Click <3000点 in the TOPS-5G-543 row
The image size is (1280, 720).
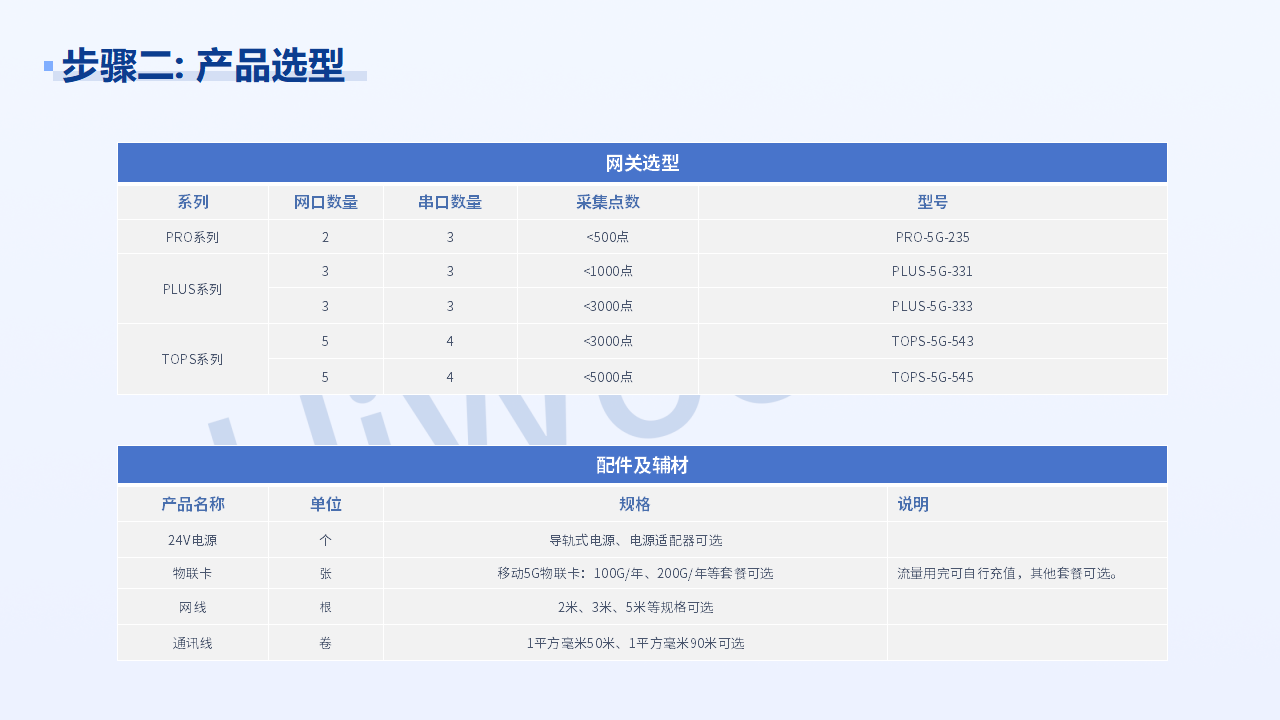coord(608,341)
